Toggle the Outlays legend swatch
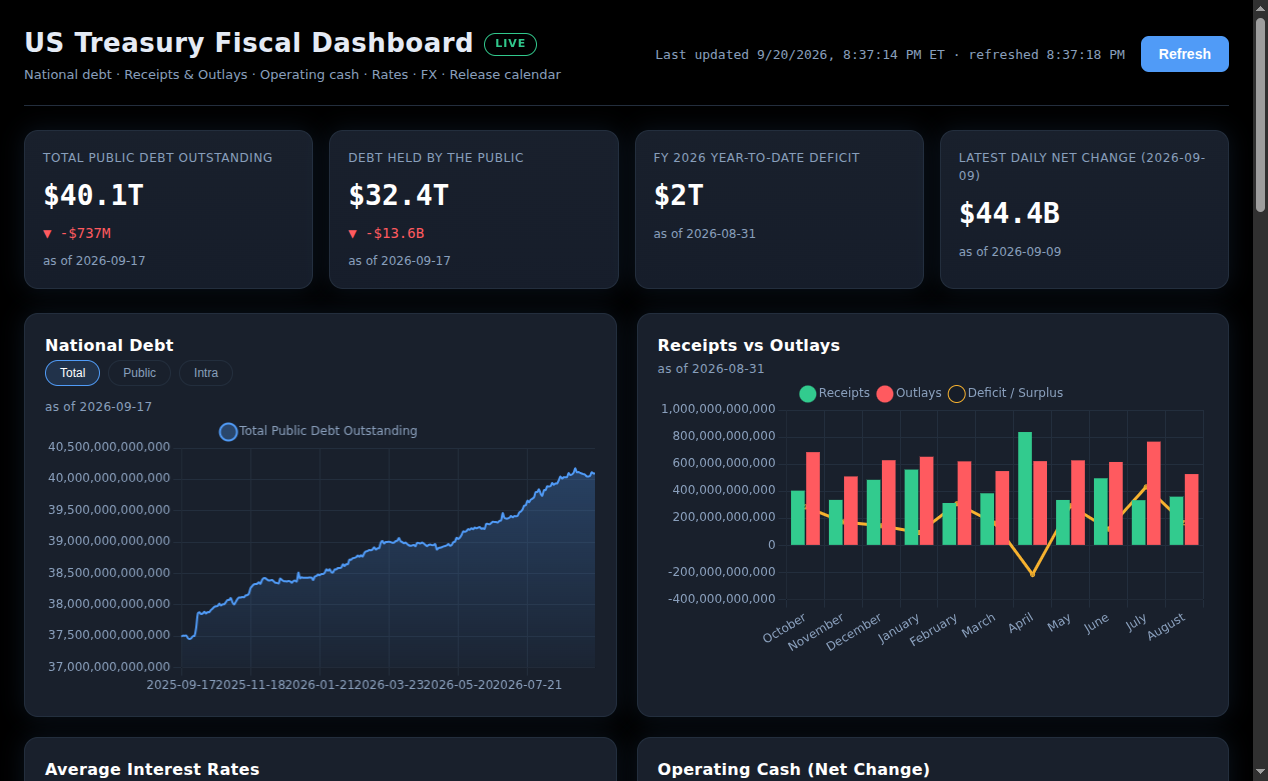 884,394
